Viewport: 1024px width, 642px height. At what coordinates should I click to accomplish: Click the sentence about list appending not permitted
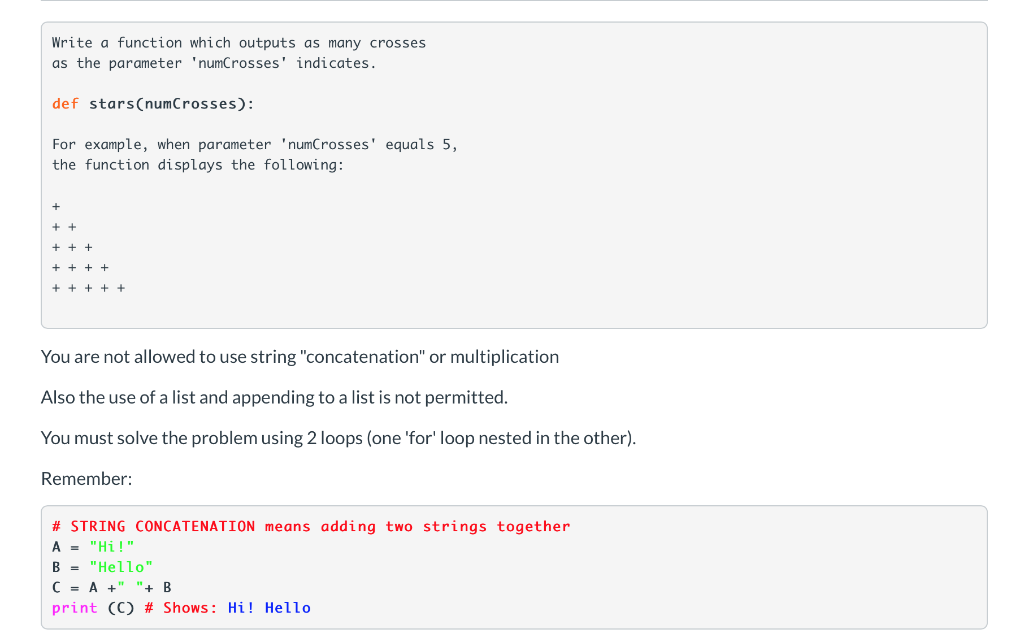point(274,397)
